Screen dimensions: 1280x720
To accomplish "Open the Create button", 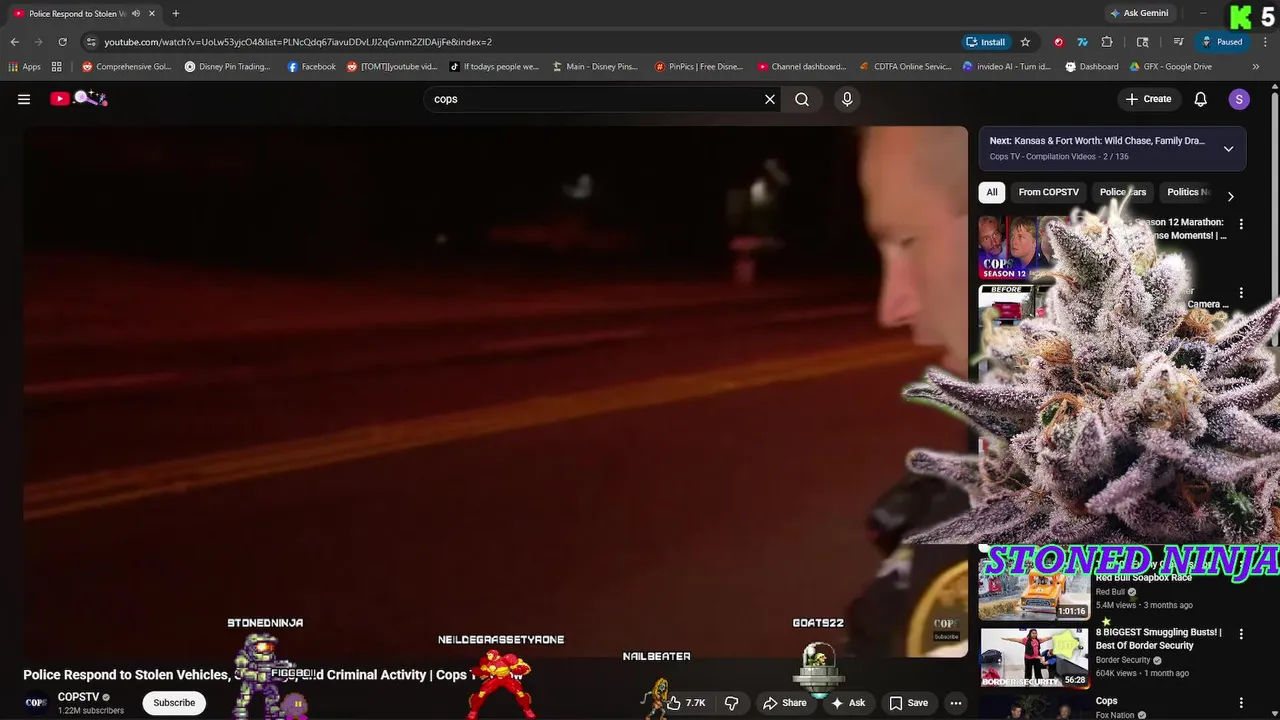I will (1148, 99).
